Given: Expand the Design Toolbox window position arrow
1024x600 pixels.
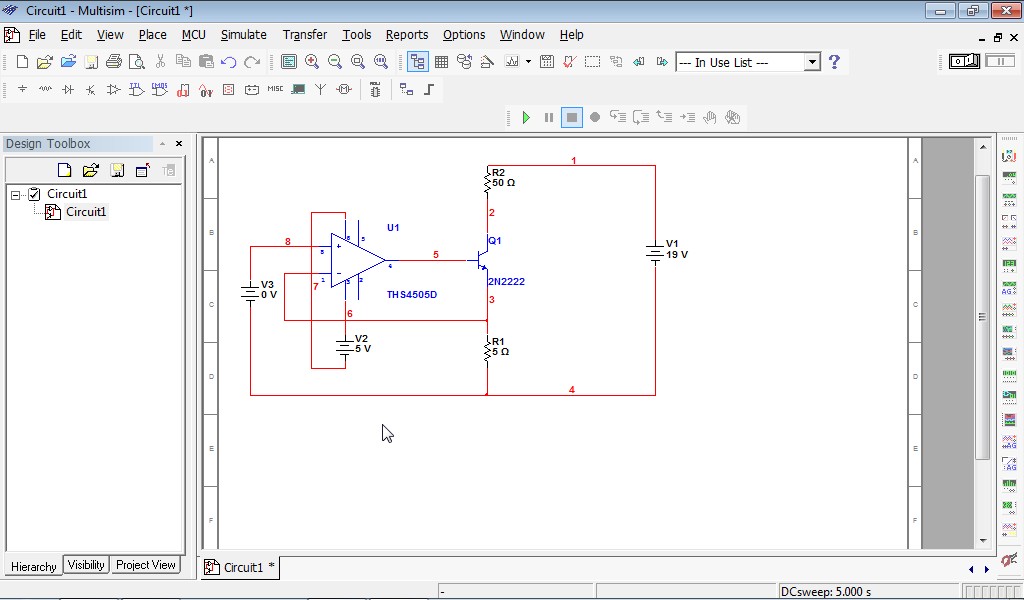Looking at the screenshot, I should tap(162, 144).
